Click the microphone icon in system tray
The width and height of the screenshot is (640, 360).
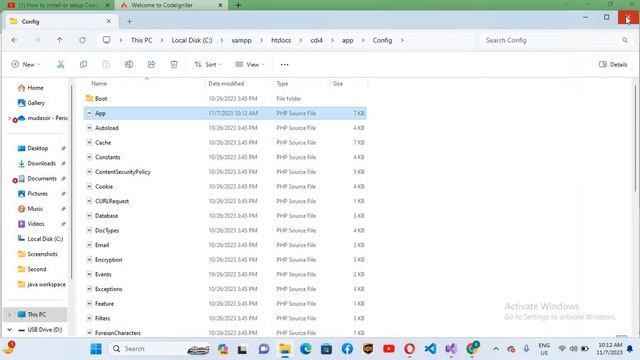[x=526, y=349]
